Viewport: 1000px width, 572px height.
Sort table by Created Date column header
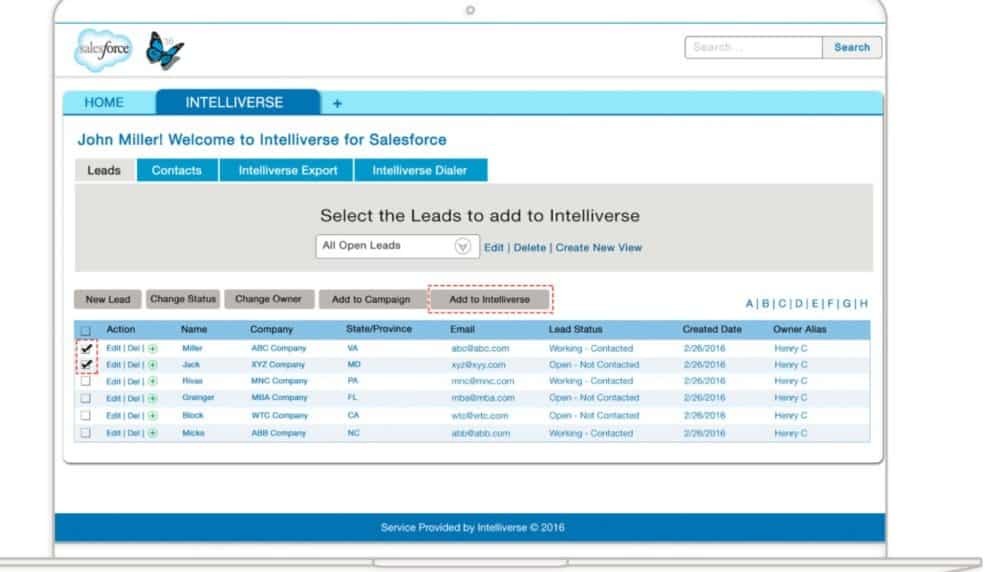(x=714, y=329)
